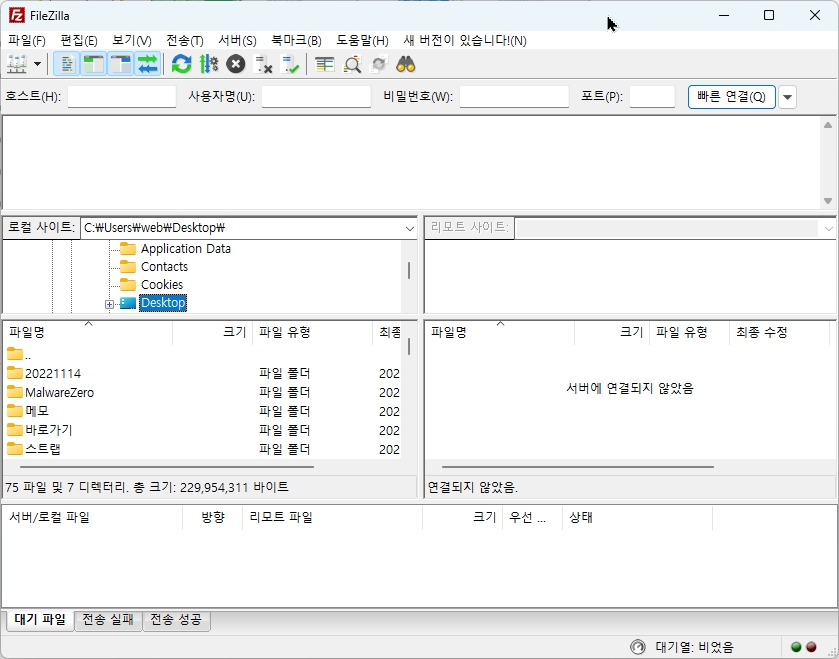Open the 서버(S) menu
Viewport: 839px width, 659px height.
point(237,41)
